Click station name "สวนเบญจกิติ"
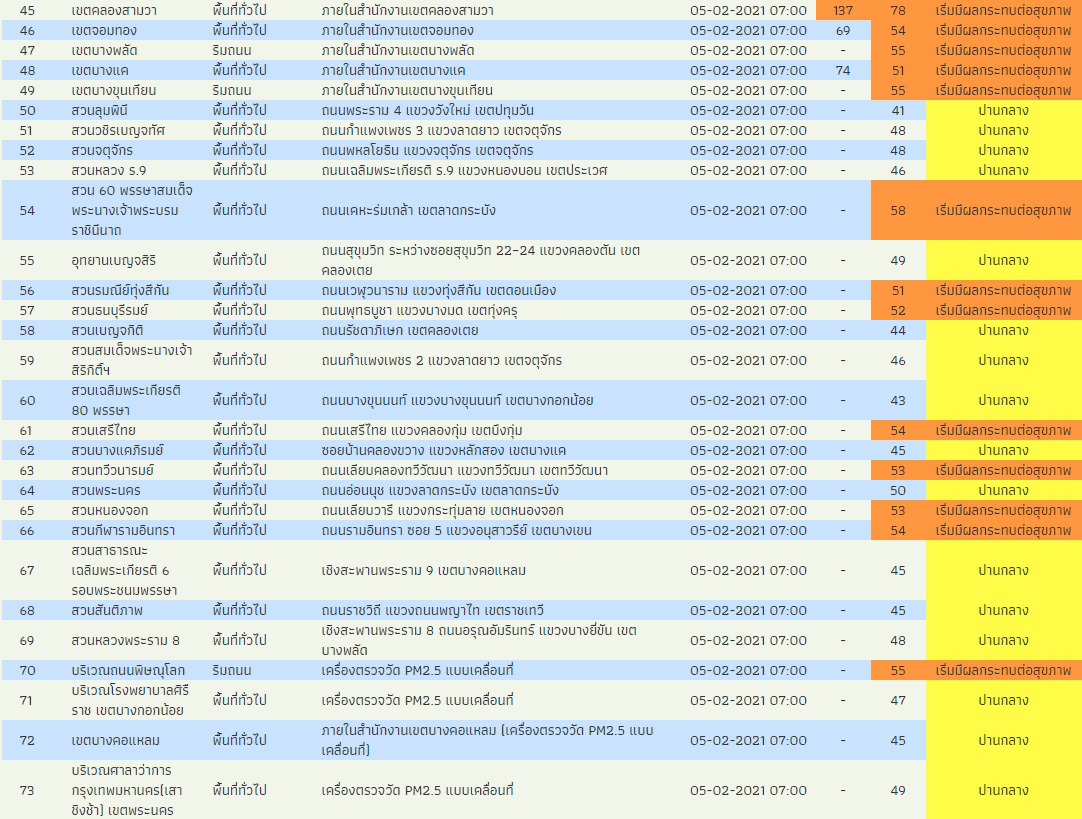Viewport: 1082px width, 819px height. point(107,330)
